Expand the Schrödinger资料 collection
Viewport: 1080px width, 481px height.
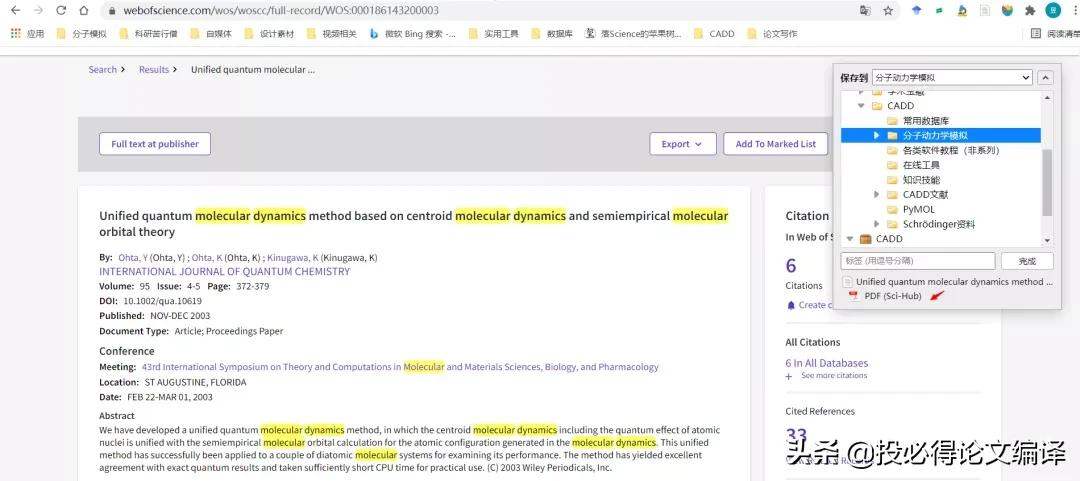point(877,225)
